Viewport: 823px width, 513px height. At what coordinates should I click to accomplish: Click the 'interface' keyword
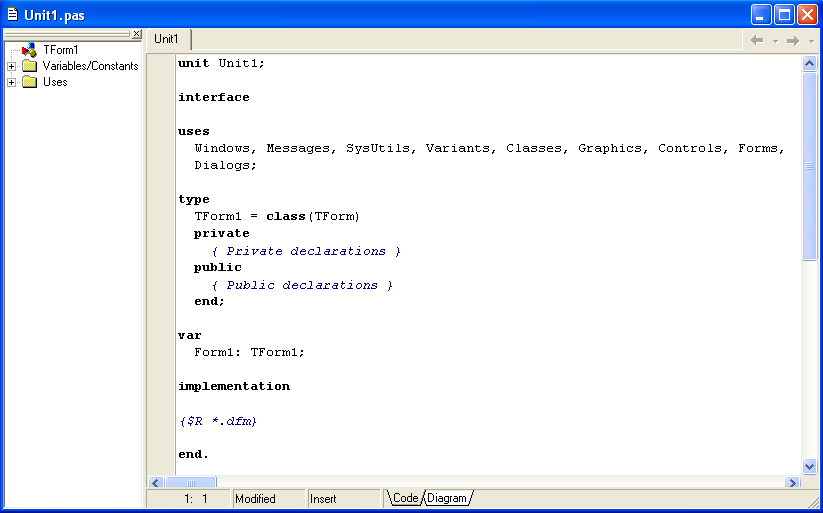(214, 98)
